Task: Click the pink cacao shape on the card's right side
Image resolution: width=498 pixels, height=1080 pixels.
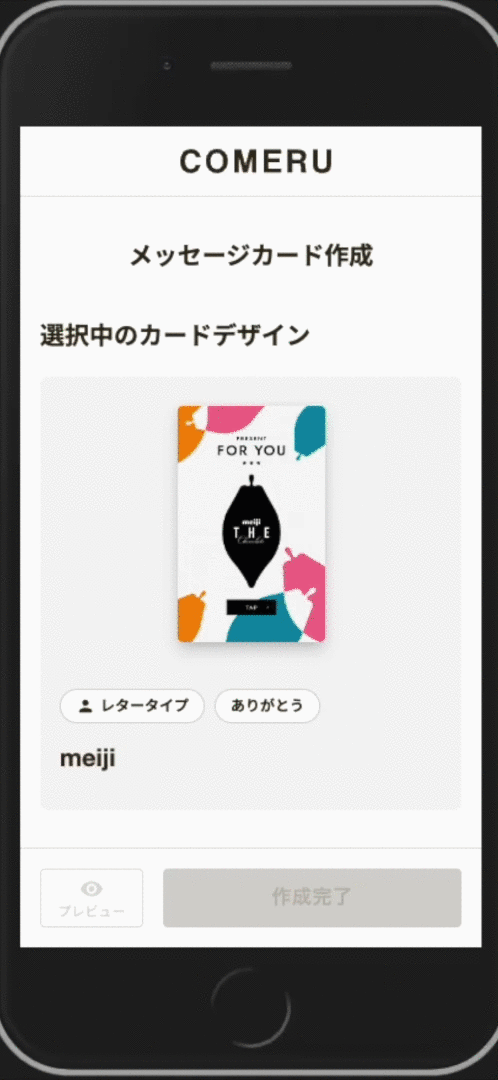Action: pos(306,592)
